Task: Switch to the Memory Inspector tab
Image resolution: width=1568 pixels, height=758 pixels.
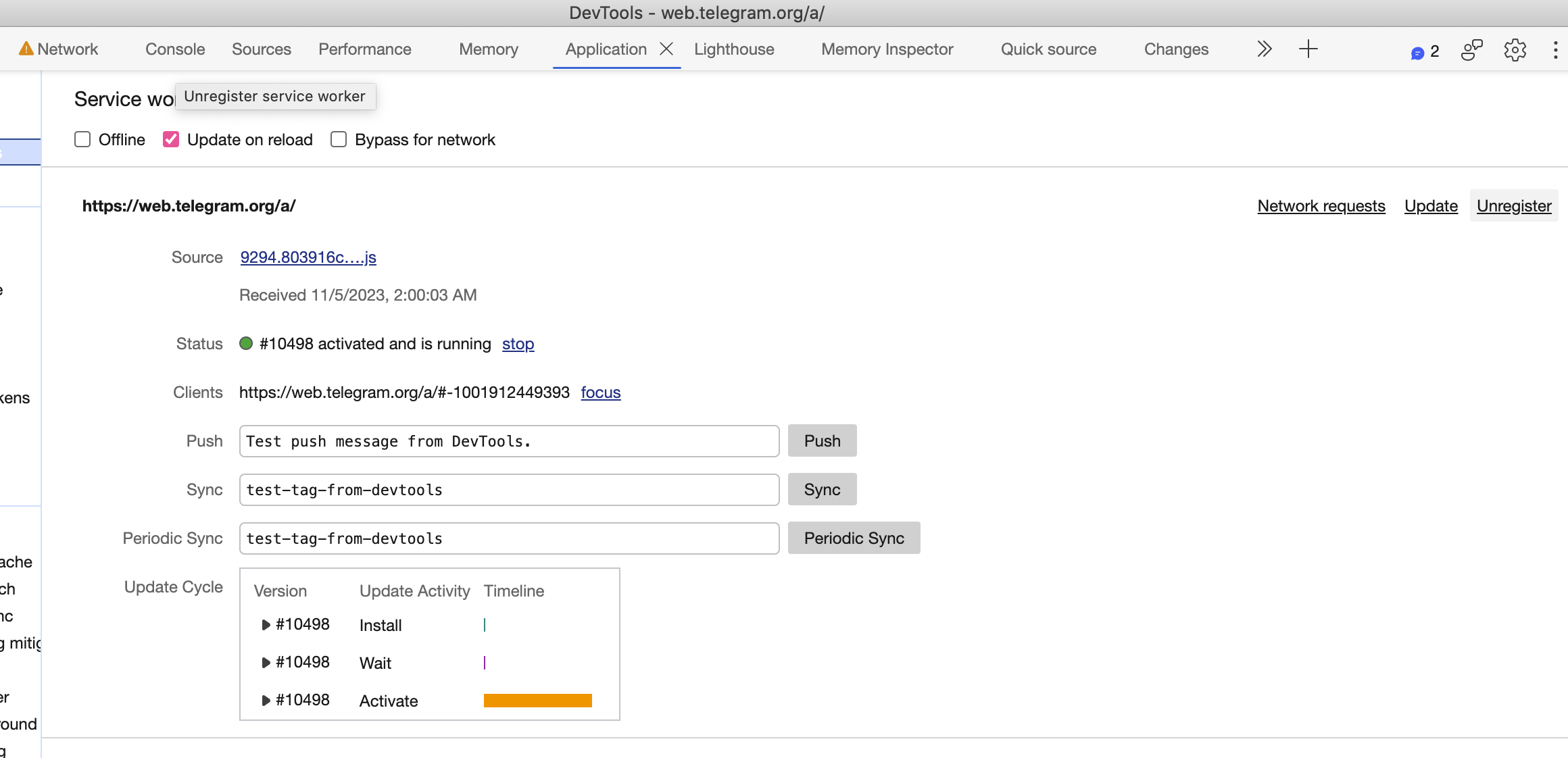Action: (887, 49)
